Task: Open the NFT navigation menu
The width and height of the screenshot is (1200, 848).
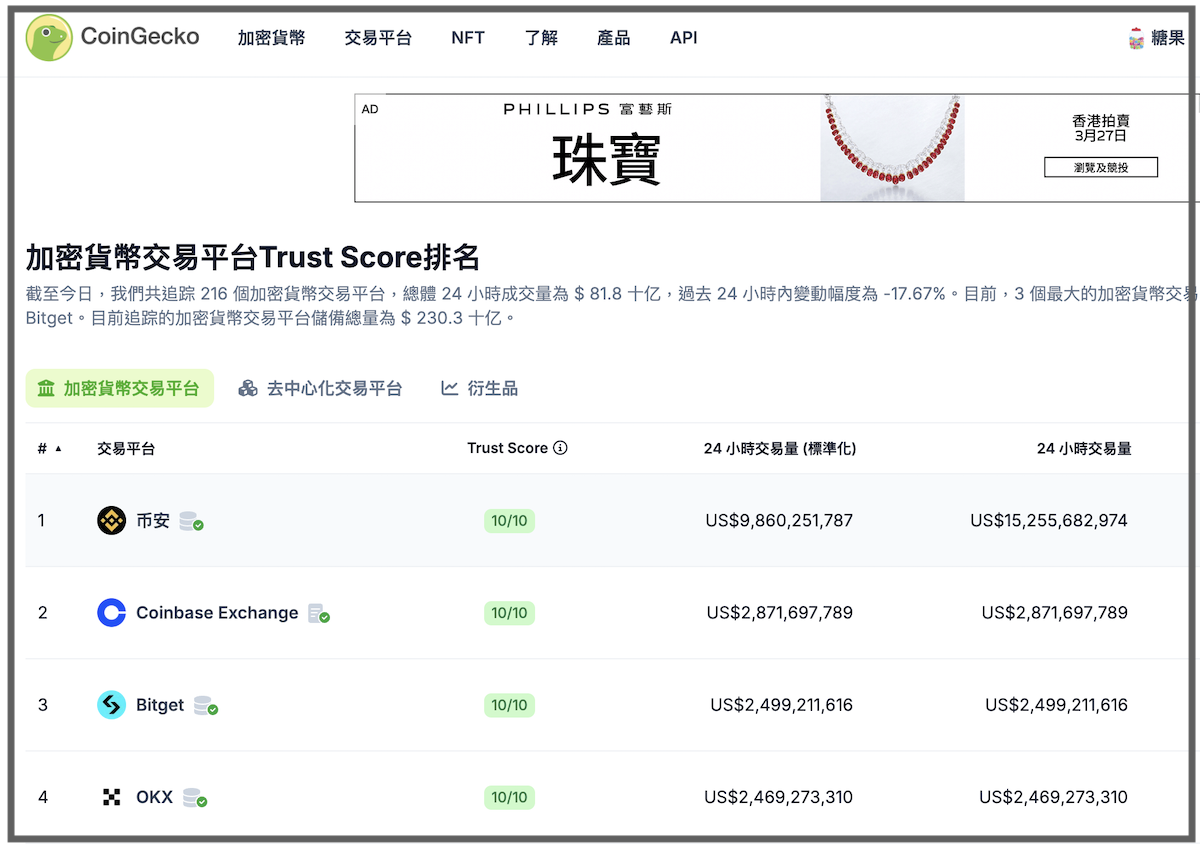Action: (468, 38)
